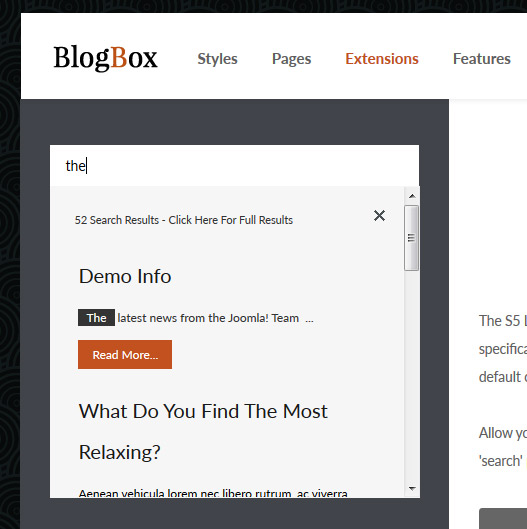This screenshot has width=527, height=529.
Task: Close the search results panel
Action: tap(379, 215)
